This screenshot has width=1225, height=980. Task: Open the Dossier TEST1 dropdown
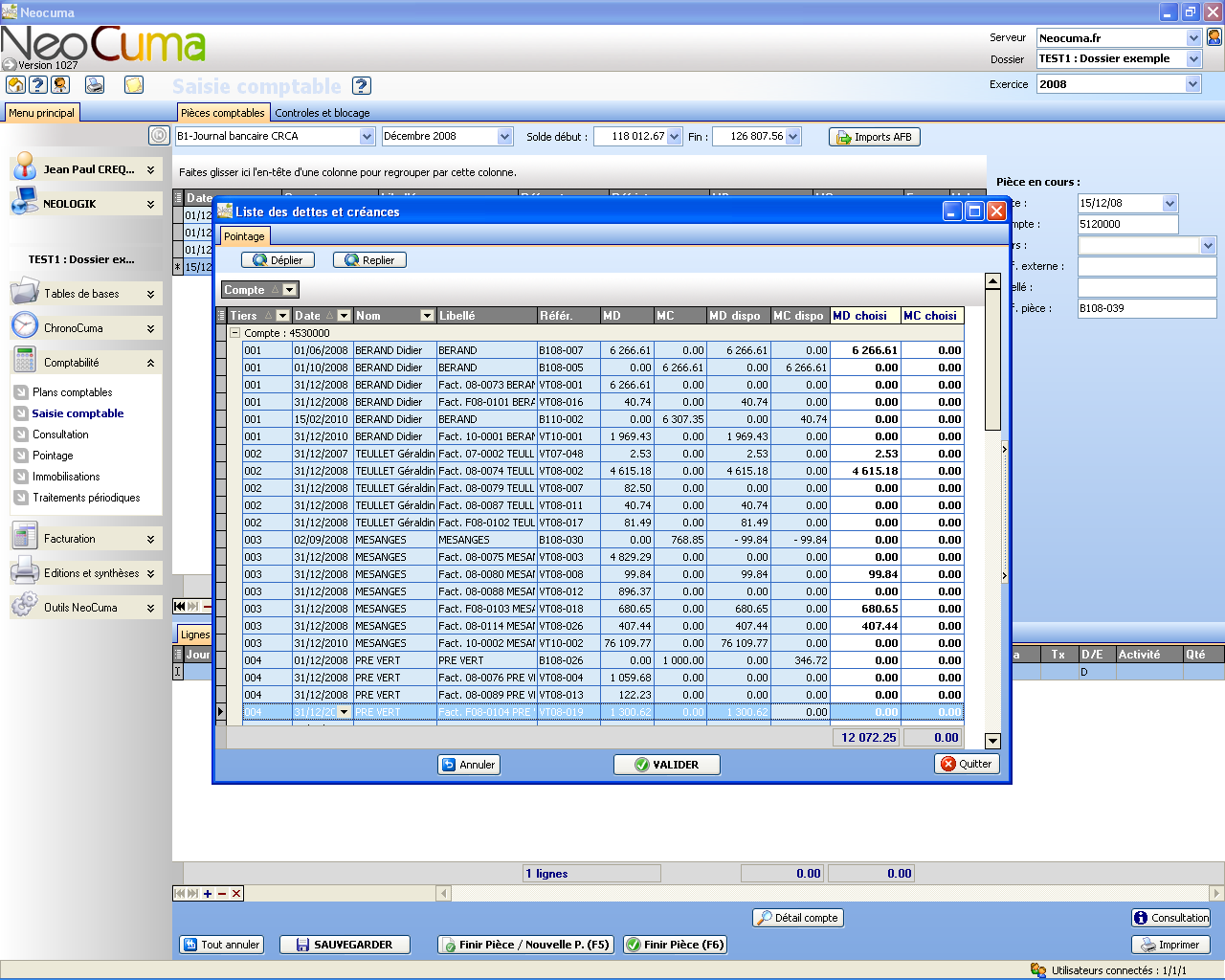[1193, 59]
